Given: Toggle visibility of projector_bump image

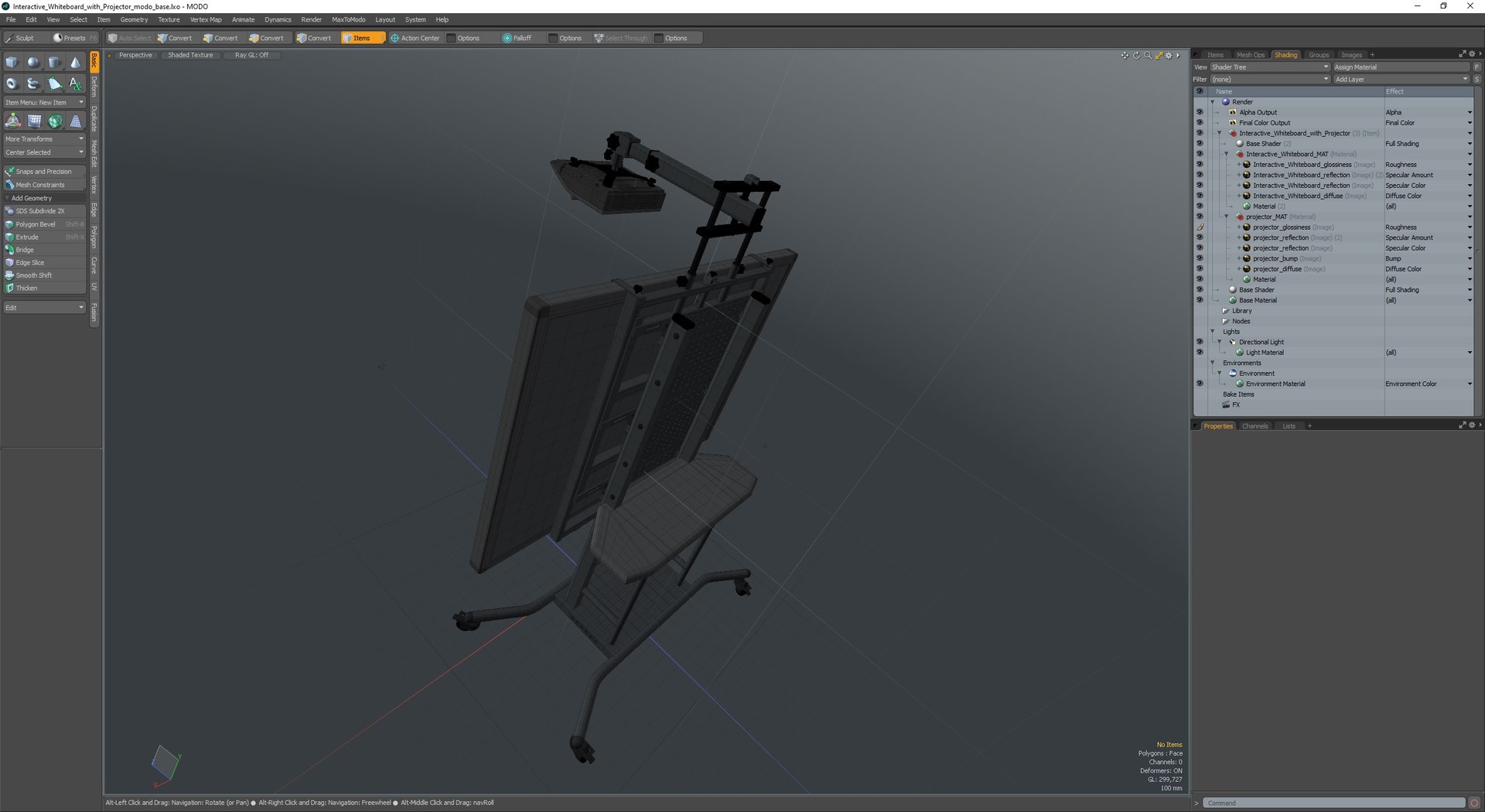Looking at the screenshot, I should (1200, 258).
